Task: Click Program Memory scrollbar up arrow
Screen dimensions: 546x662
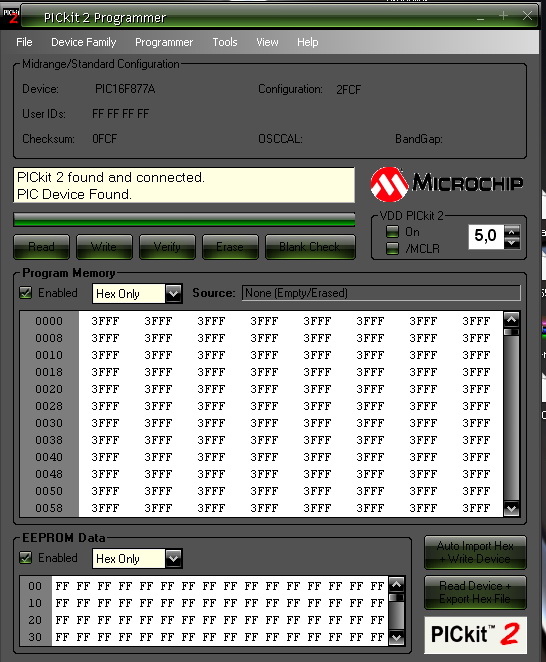Action: point(511,319)
